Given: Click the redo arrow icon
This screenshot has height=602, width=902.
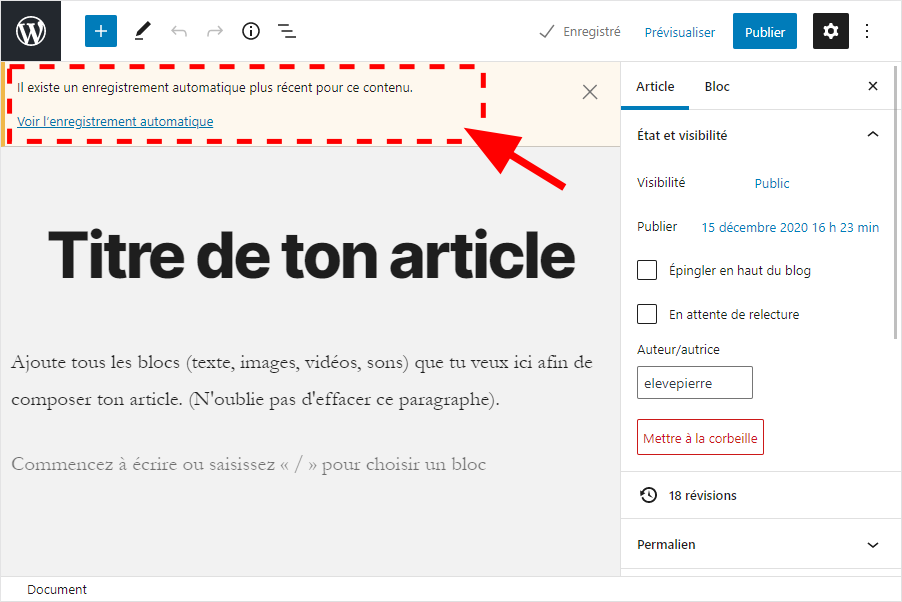Looking at the screenshot, I should [x=215, y=31].
